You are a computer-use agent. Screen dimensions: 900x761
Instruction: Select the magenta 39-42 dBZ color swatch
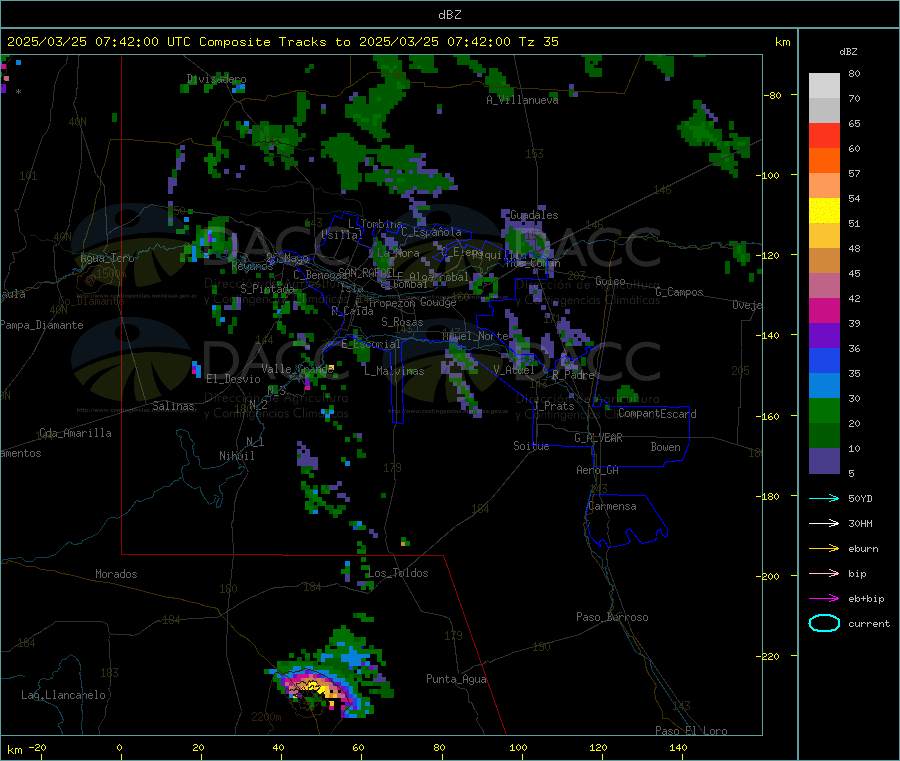(x=824, y=310)
